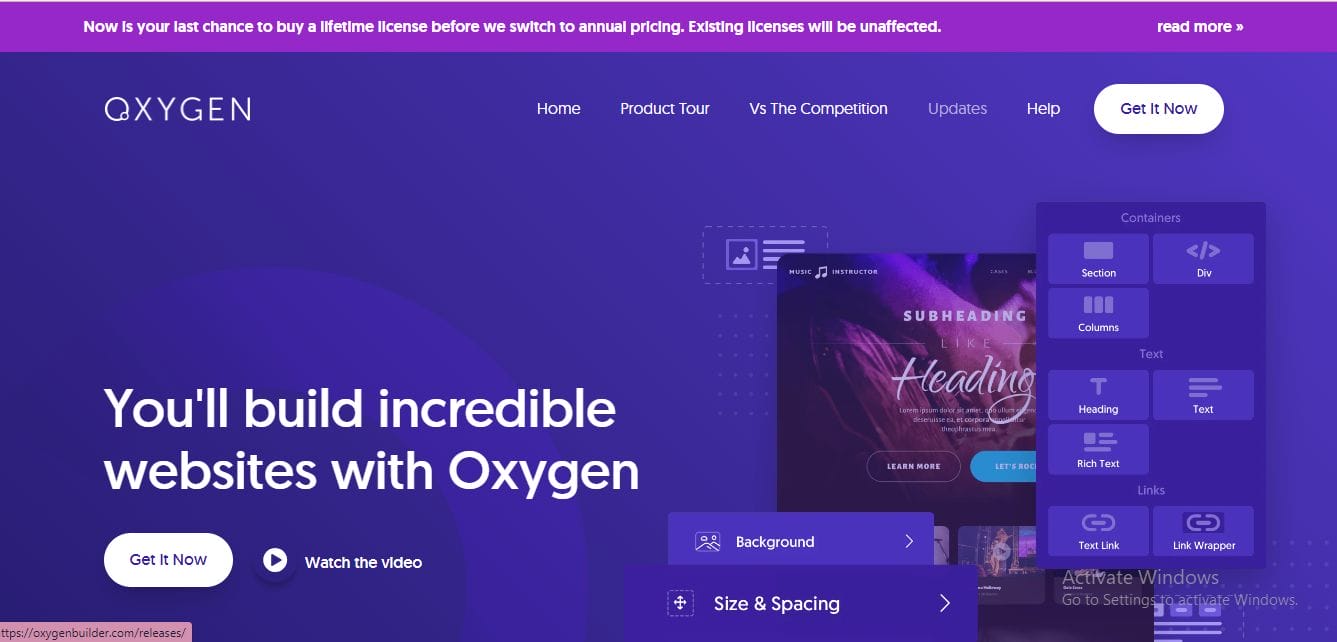Go to Vs The Competition page
1337x642 pixels.
tap(818, 109)
